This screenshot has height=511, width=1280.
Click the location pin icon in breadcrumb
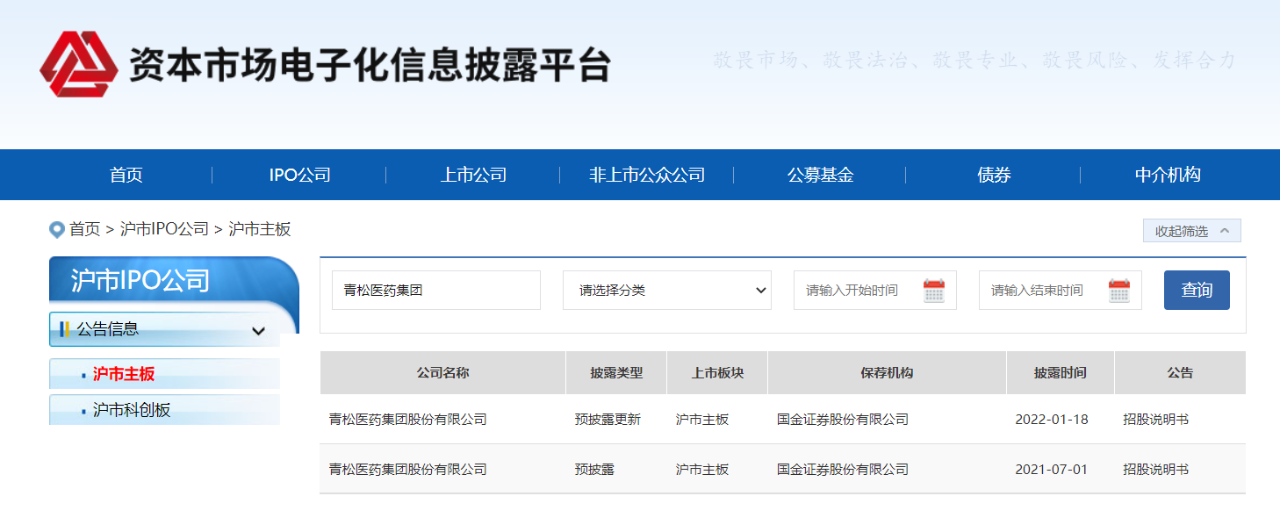[57, 230]
